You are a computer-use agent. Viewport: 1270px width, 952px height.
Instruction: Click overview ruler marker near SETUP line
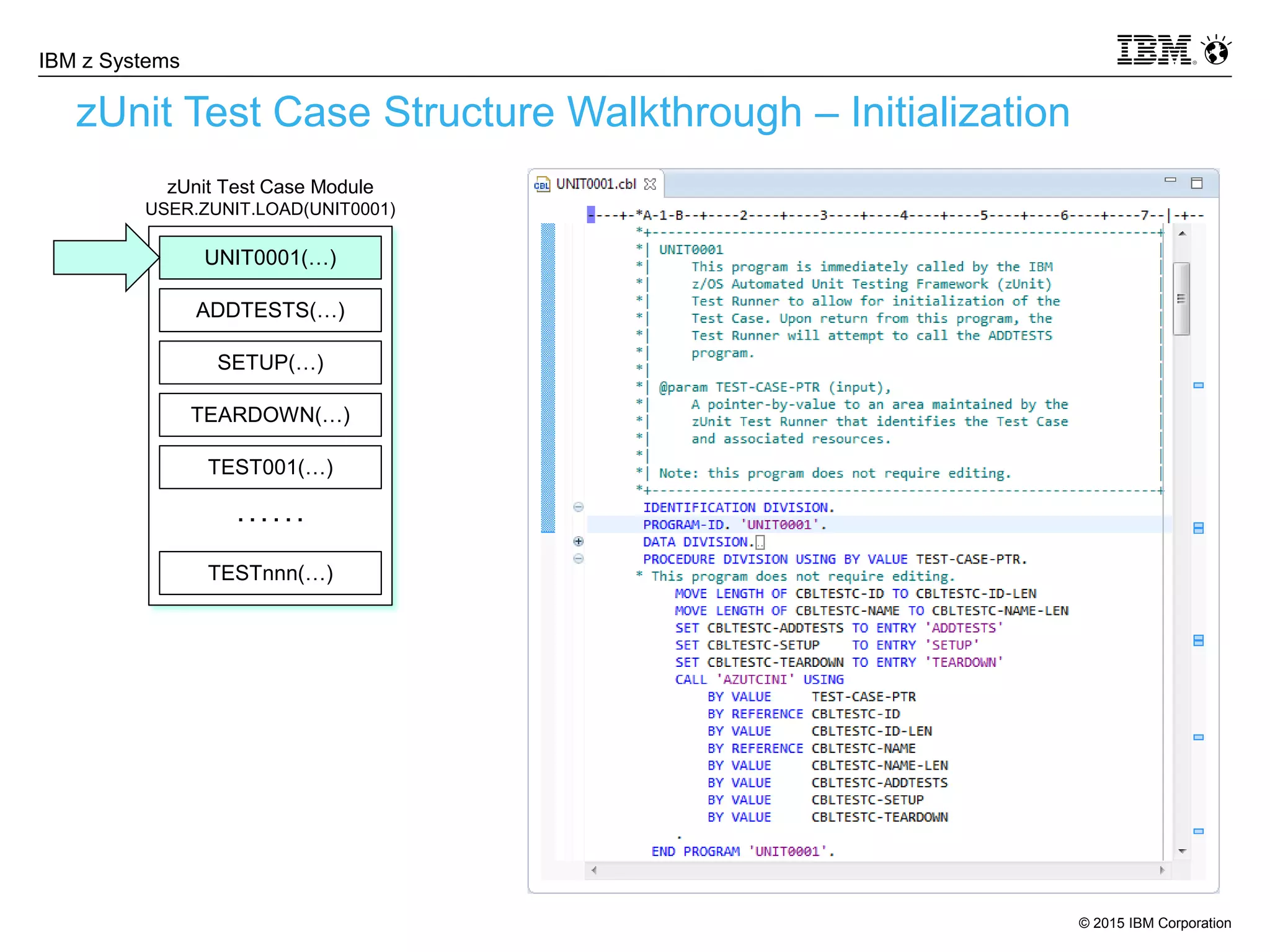(x=1199, y=640)
